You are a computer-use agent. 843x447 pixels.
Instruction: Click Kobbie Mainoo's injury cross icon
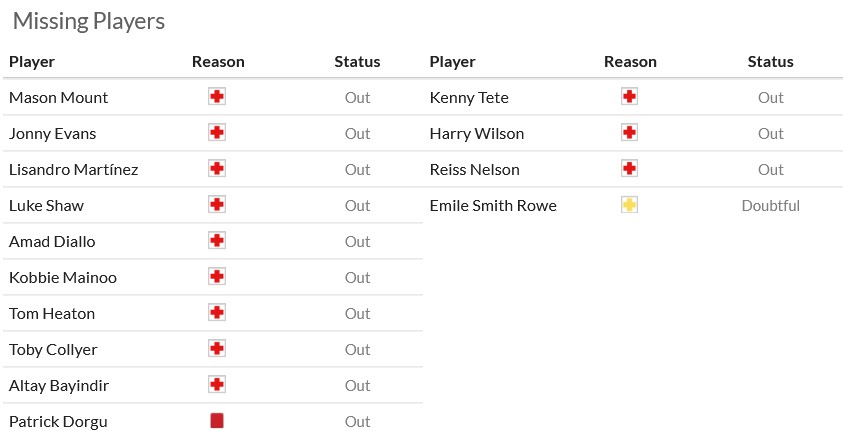coord(217,277)
